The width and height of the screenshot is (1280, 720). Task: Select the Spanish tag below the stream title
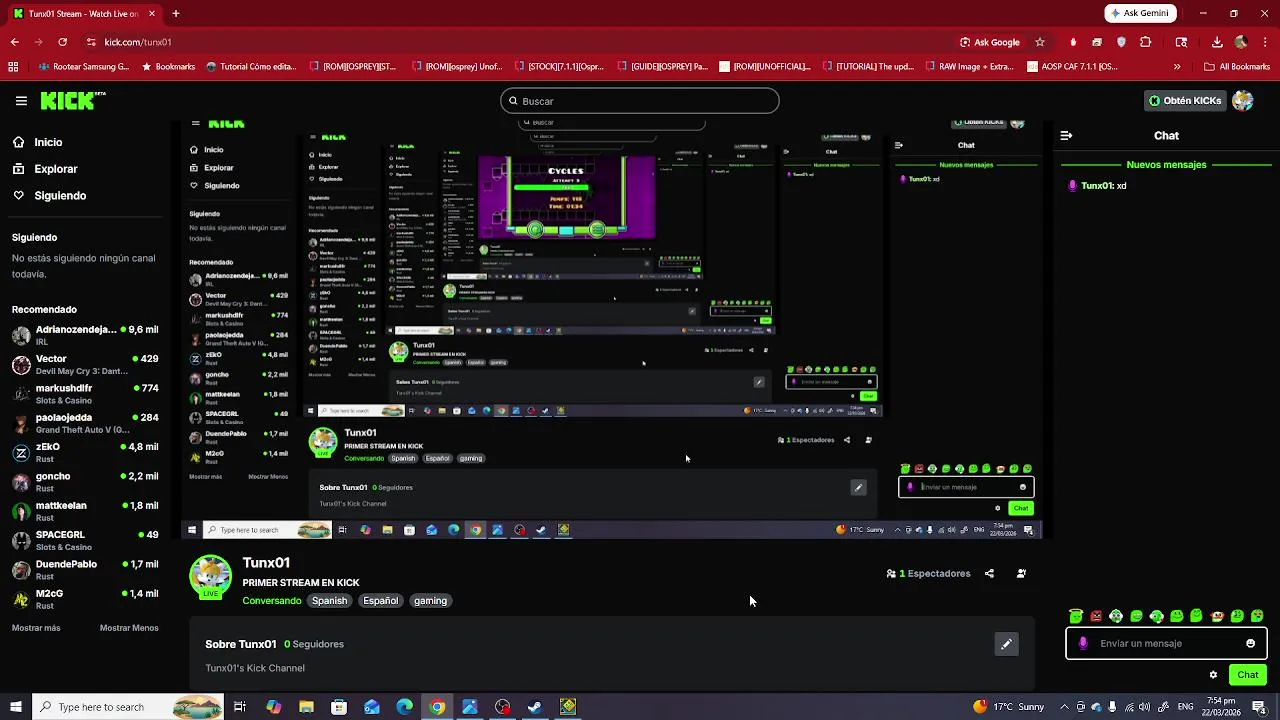pos(329,601)
